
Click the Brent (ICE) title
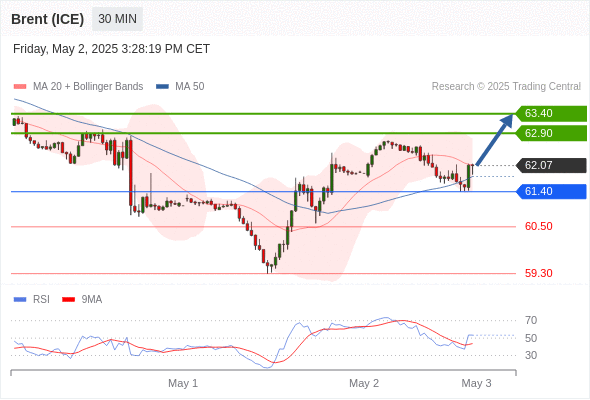tap(47, 19)
